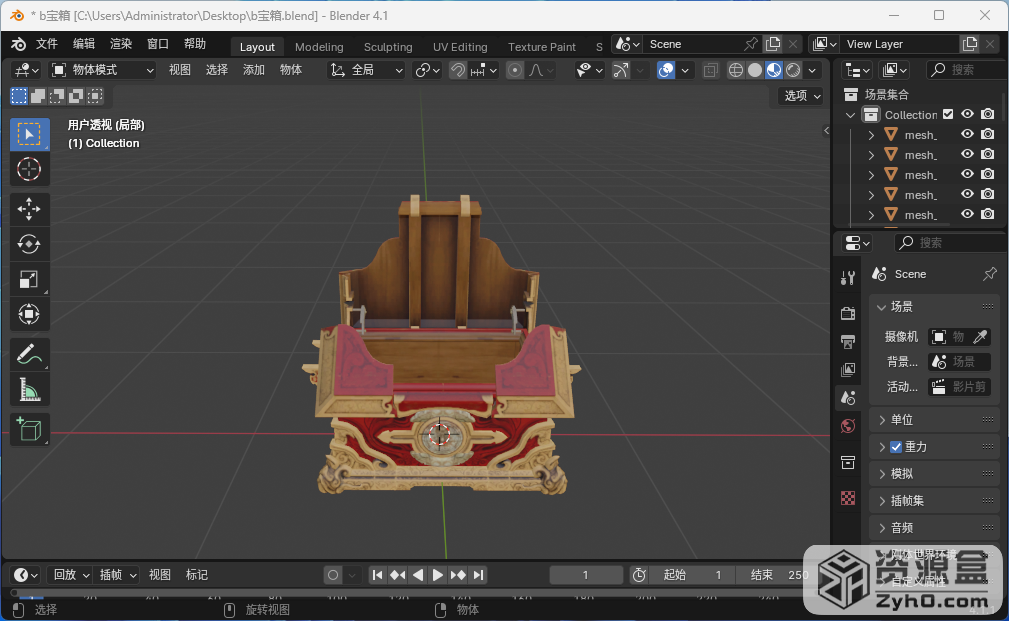Open the 文件 file menu
This screenshot has height=621, width=1009.
[x=47, y=44]
